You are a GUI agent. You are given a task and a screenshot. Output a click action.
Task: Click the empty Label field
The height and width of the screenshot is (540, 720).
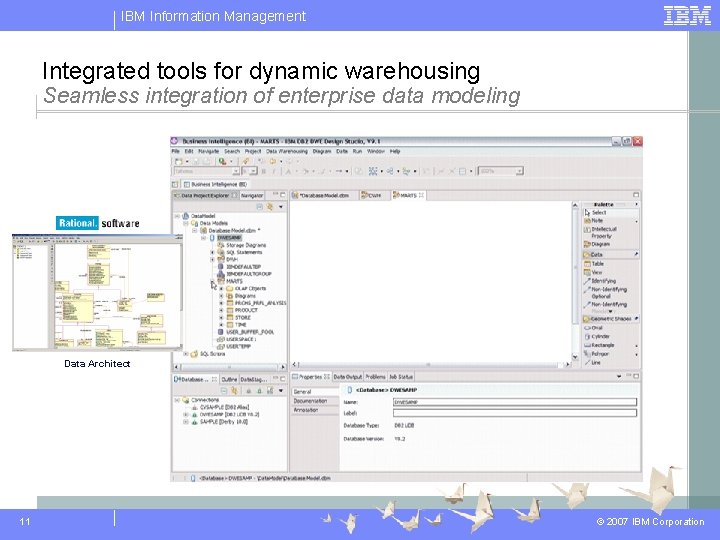515,413
